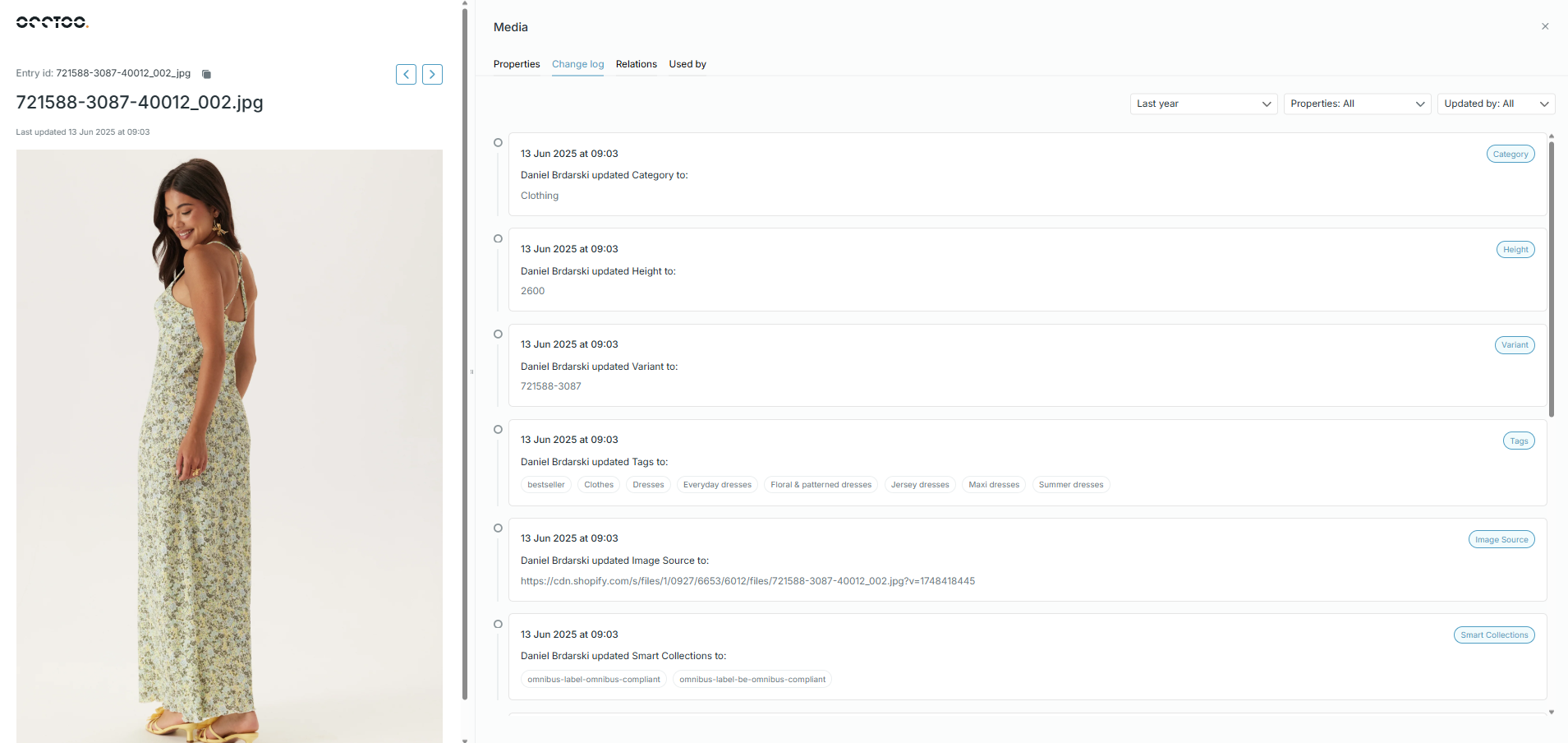Expand the Updated by: All dropdown
1568x743 pixels.
pyautogui.click(x=1496, y=104)
